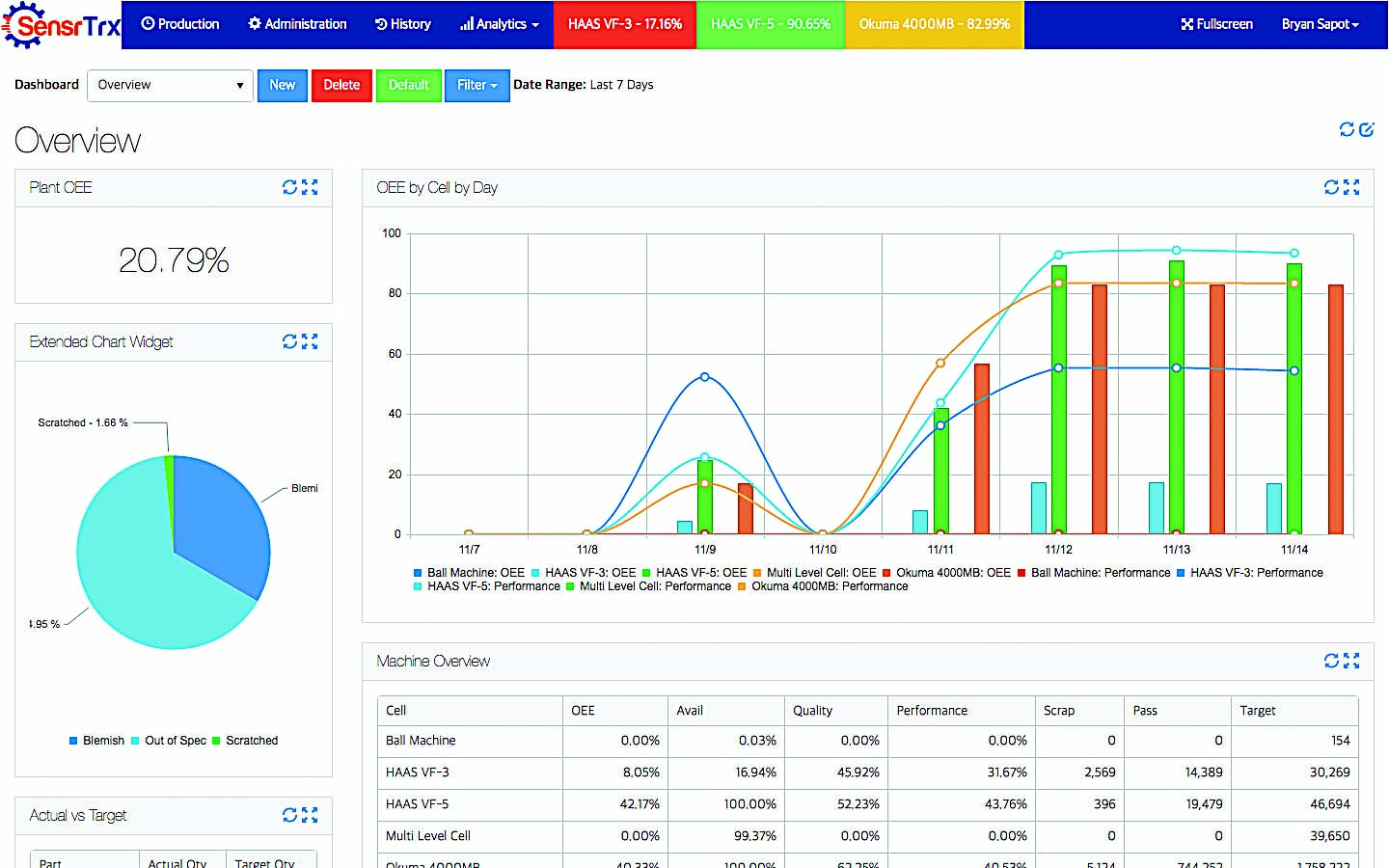Viewport: 1389px width, 868px height.
Task: Click the New dashboard button
Action: pyautogui.click(x=282, y=85)
